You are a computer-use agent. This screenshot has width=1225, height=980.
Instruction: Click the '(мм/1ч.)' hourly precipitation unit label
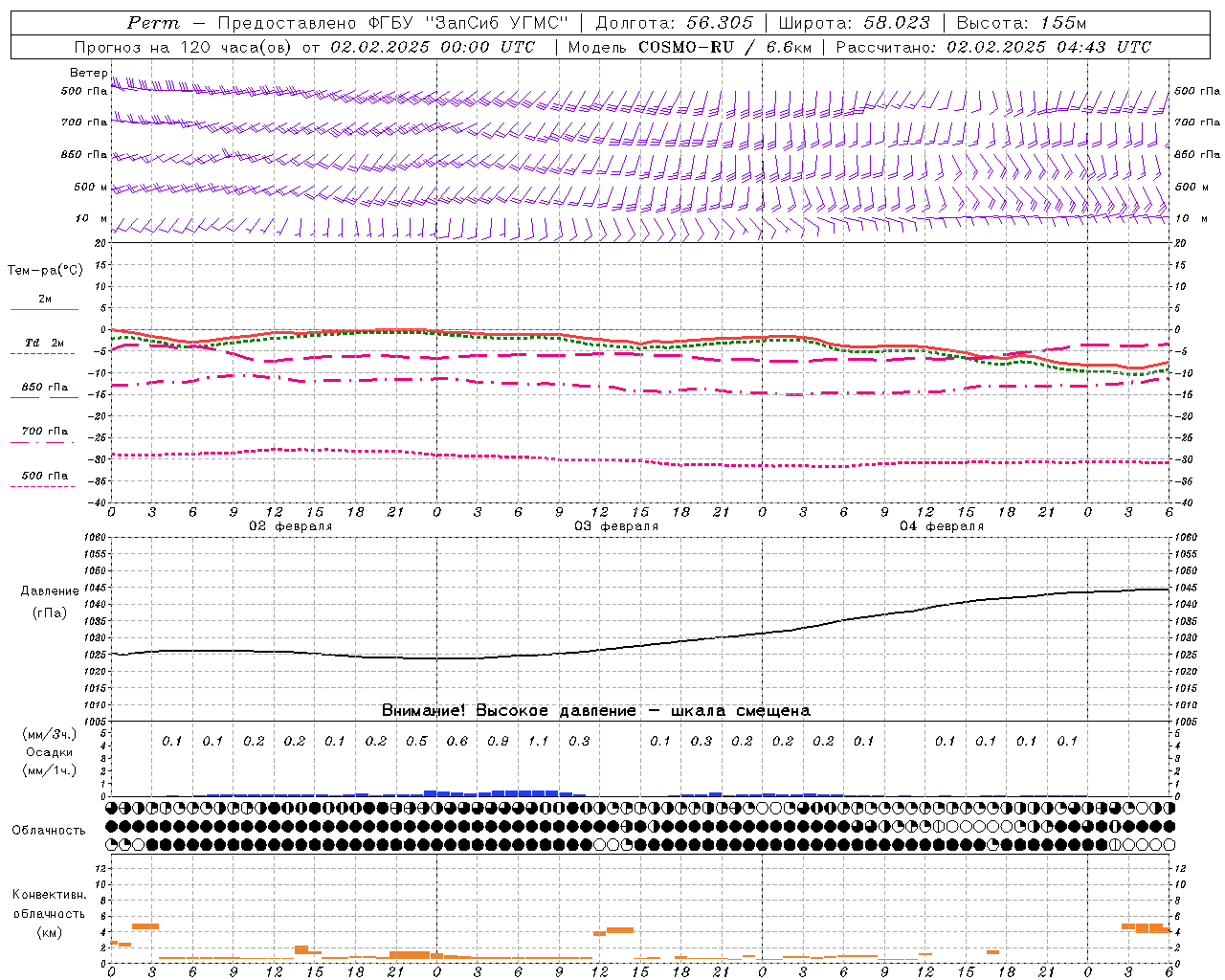click(50, 771)
